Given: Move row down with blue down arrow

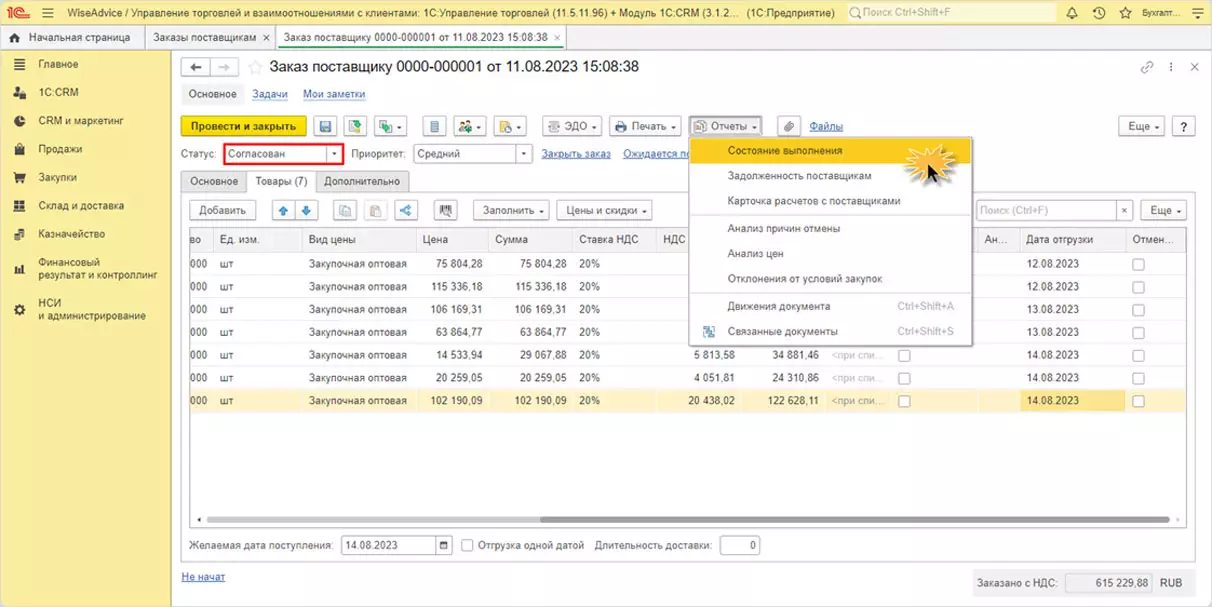Looking at the screenshot, I should [306, 211].
